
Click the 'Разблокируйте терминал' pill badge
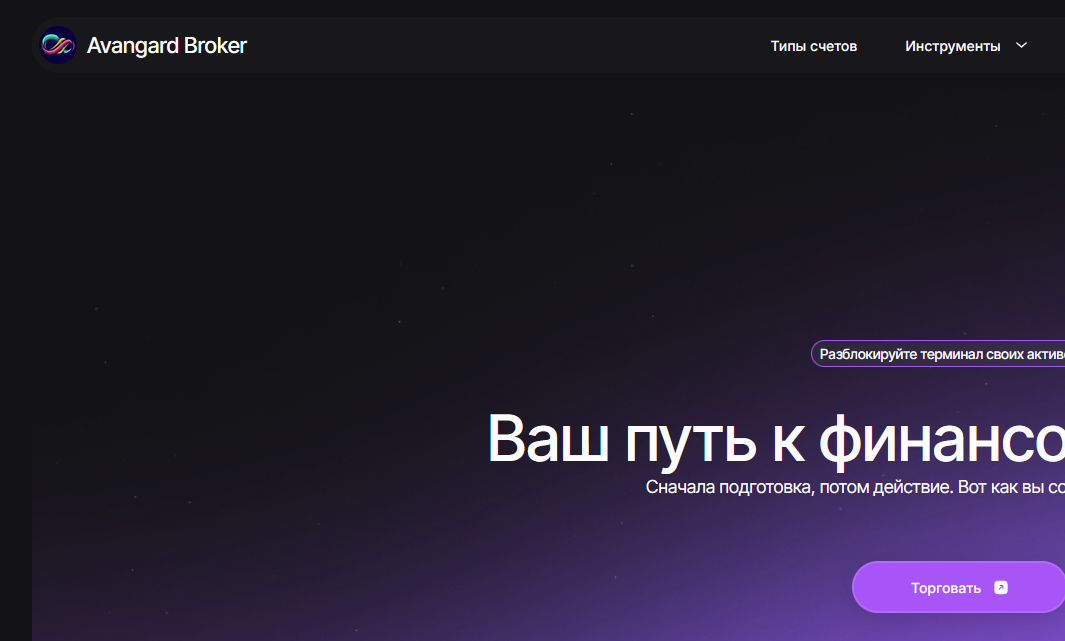(x=938, y=353)
